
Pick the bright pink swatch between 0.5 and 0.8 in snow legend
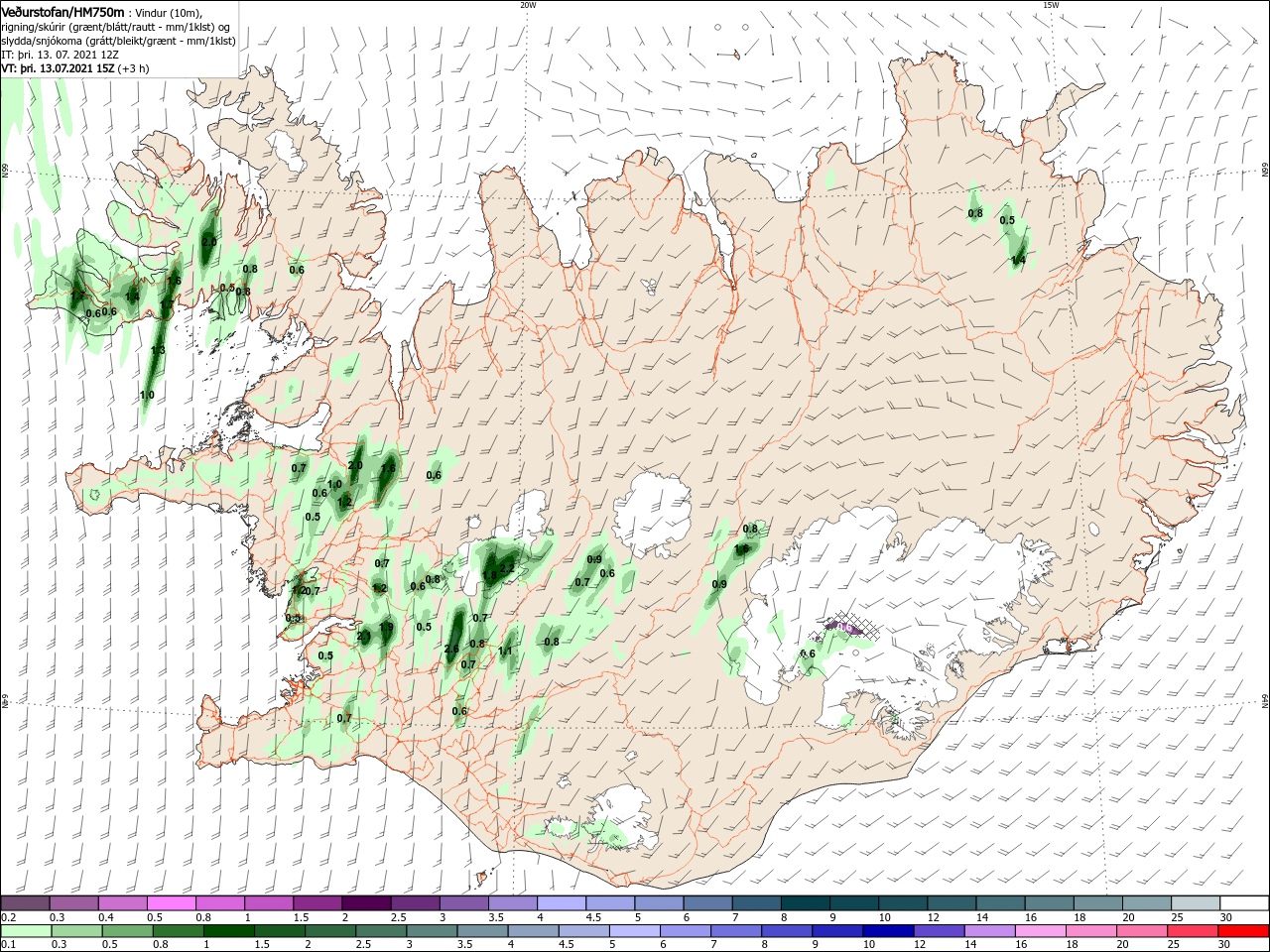(x=171, y=902)
